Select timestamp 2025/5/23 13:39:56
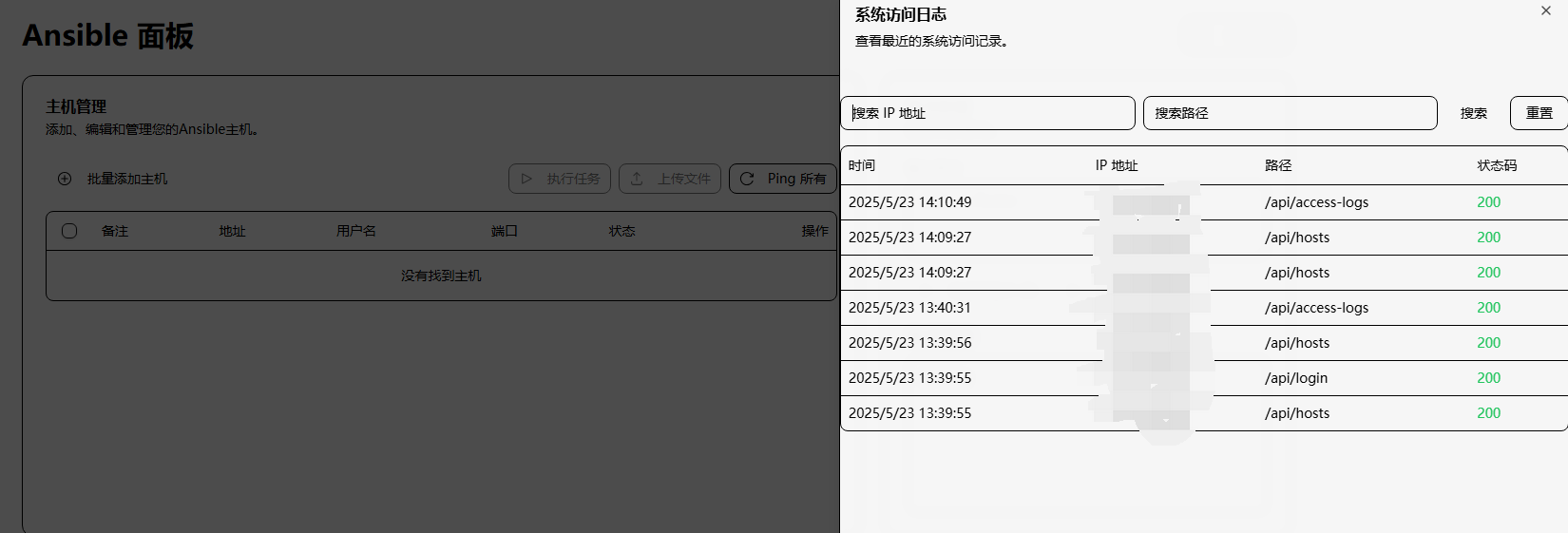The image size is (1568, 533). click(x=909, y=343)
